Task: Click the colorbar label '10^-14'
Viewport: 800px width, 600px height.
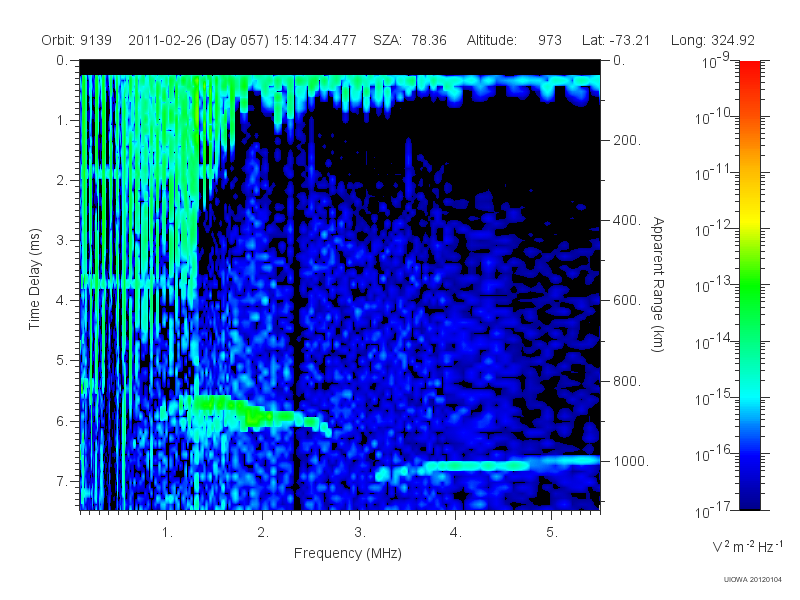Action: 713,341
